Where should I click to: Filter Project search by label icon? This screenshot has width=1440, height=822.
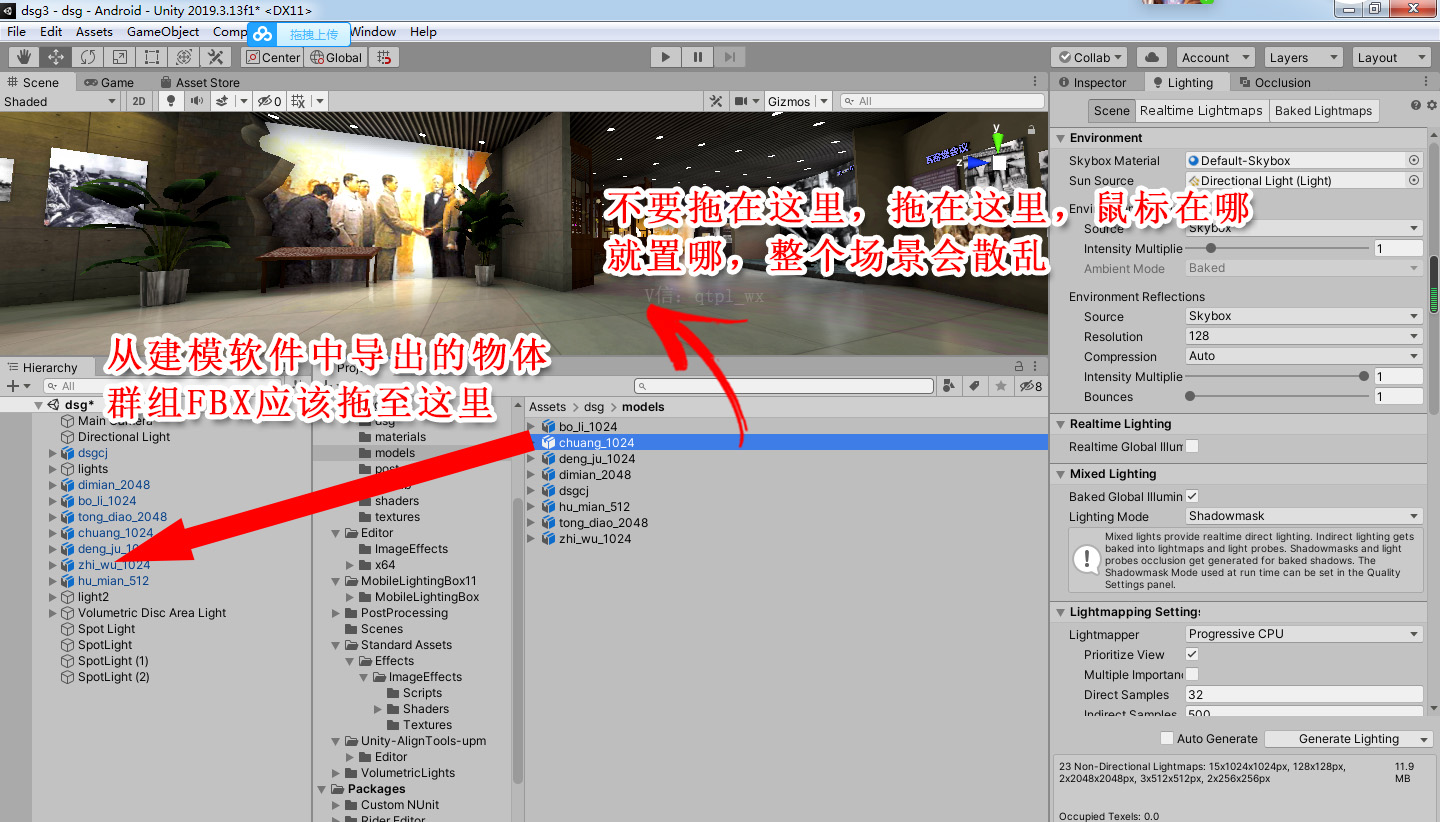pos(975,386)
